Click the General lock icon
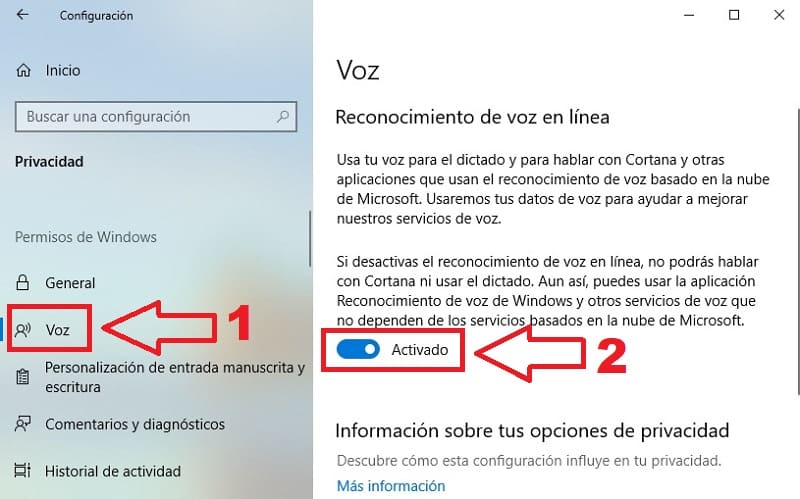This screenshot has height=499, width=800. tap(22, 283)
